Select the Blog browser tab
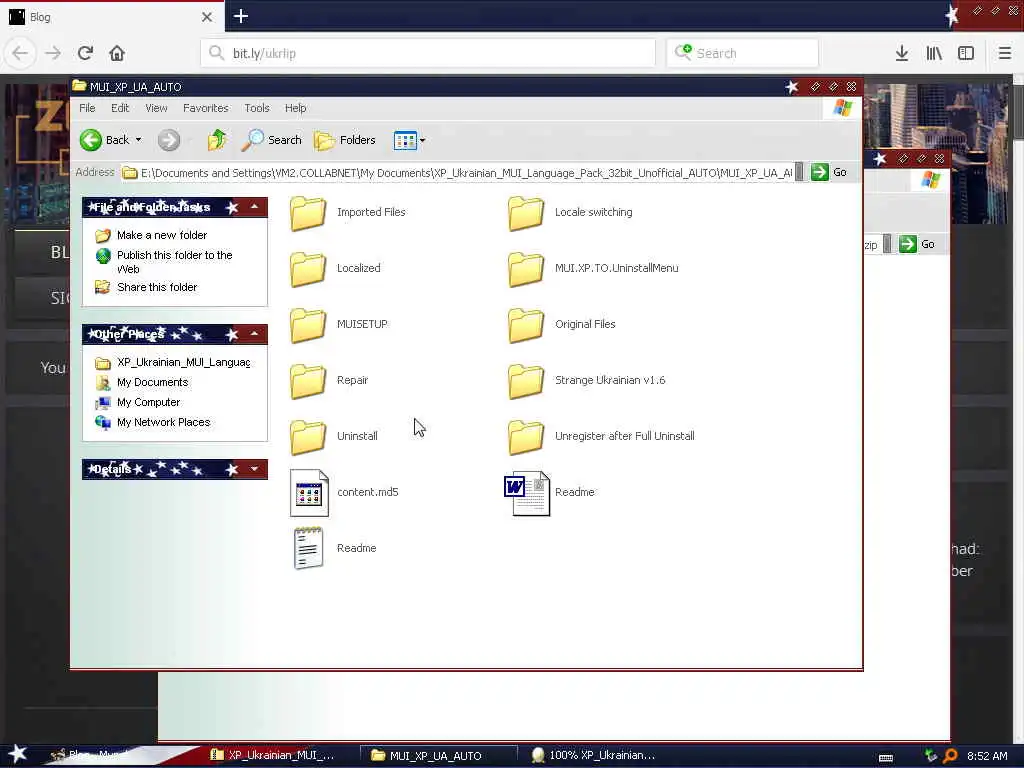 click(x=112, y=17)
